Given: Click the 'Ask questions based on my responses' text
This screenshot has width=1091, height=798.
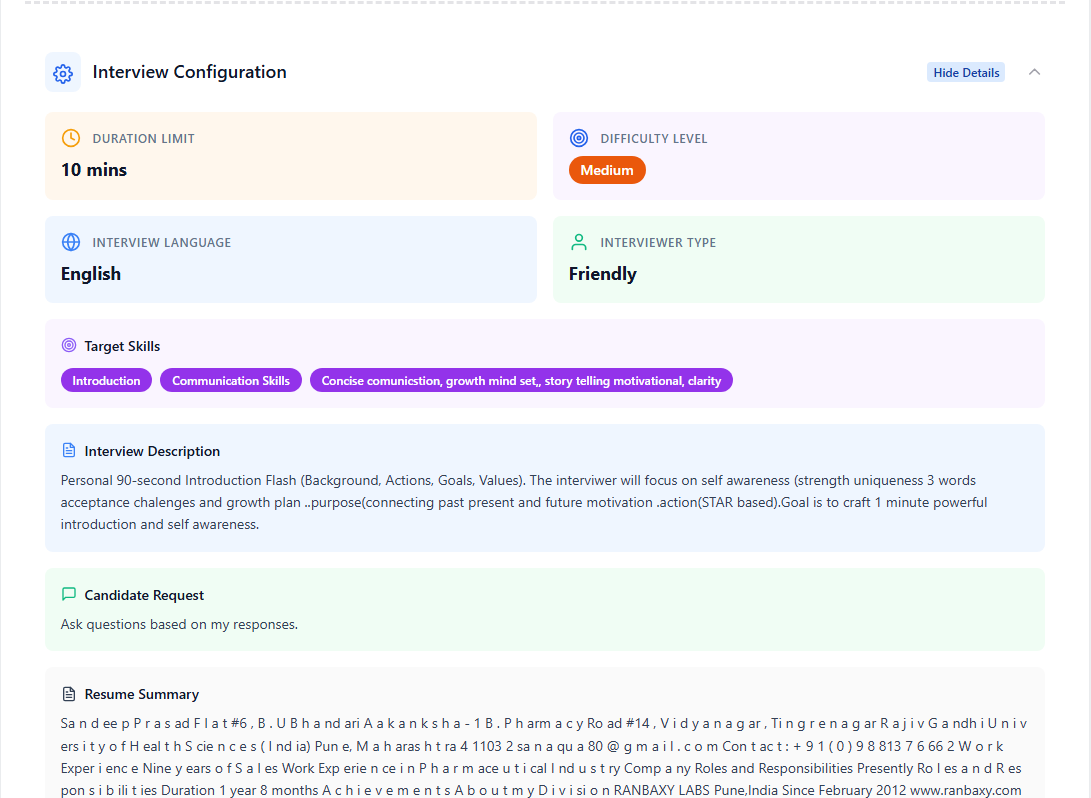Looking at the screenshot, I should (x=179, y=625).
